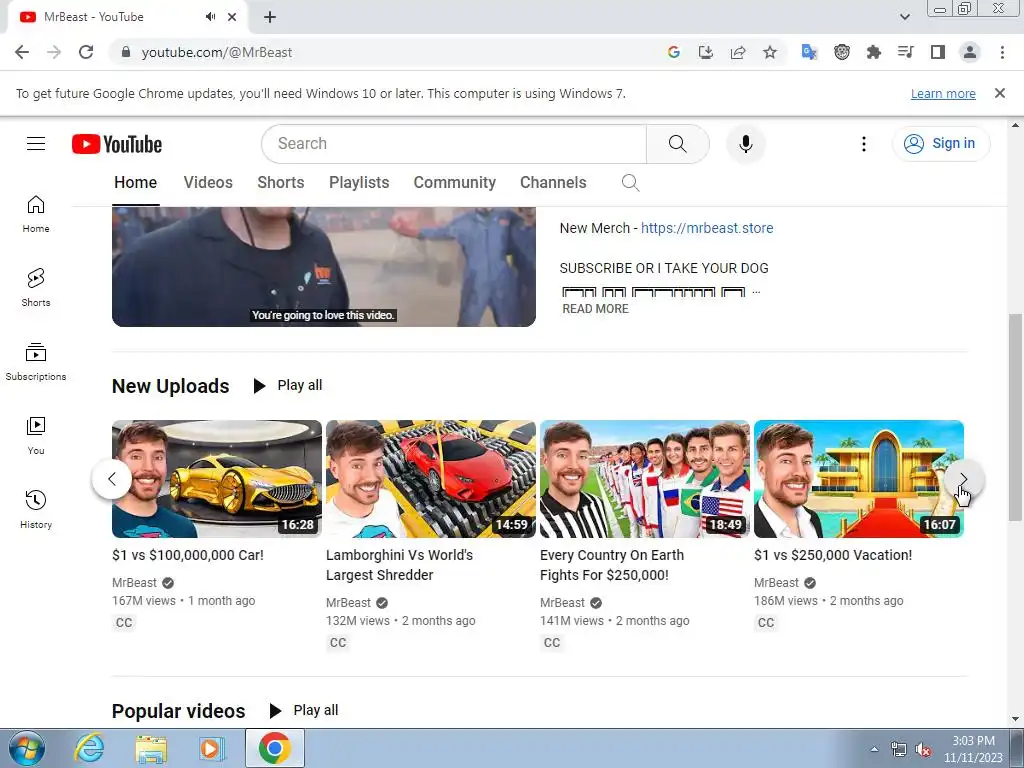Click the YouTube logo
1024x768 pixels.
[117, 144]
